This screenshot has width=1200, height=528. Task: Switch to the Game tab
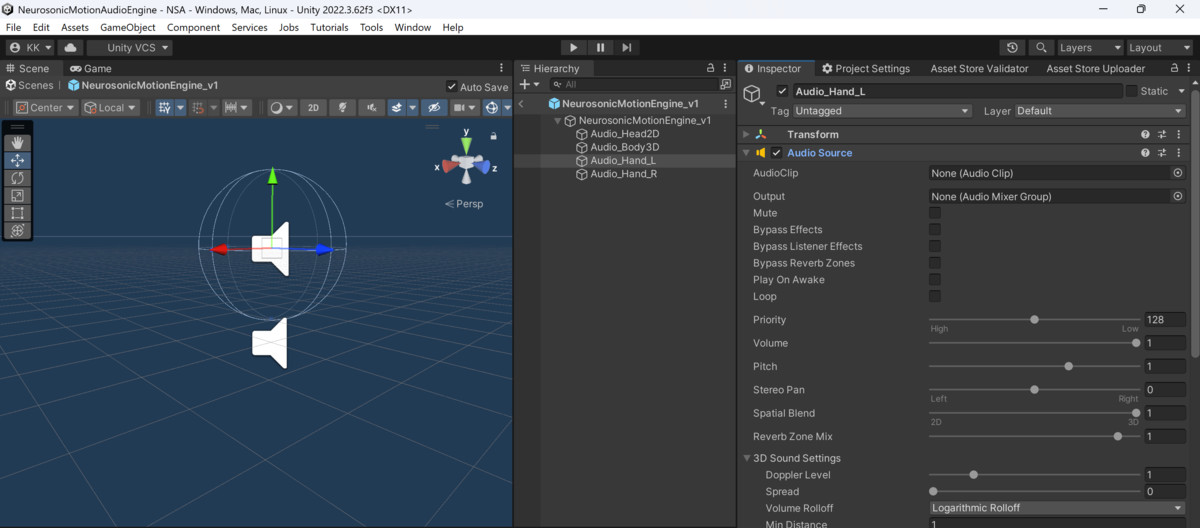click(x=89, y=68)
